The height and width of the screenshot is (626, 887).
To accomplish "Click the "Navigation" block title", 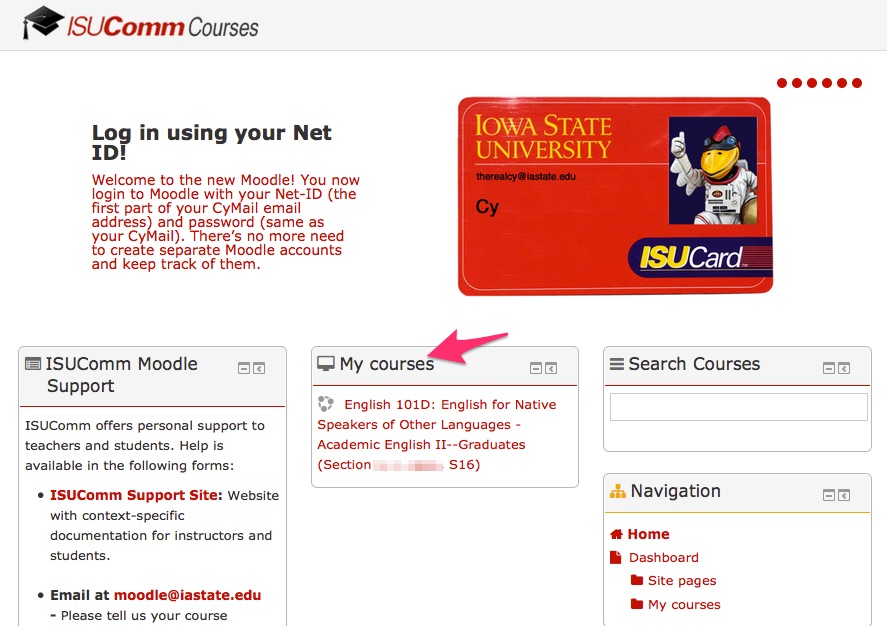I will [x=675, y=491].
